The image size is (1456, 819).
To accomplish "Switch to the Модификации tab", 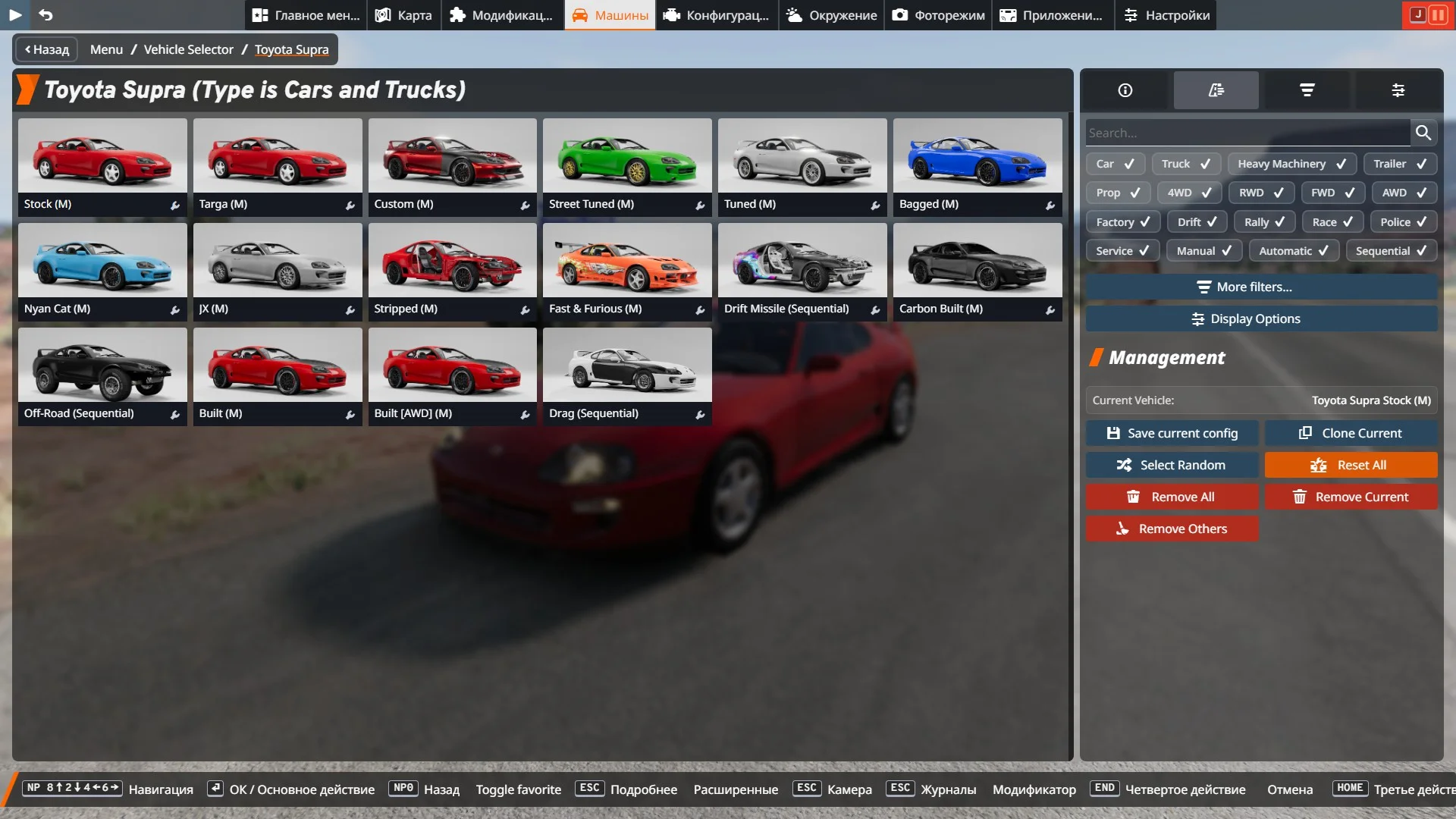I will point(502,15).
